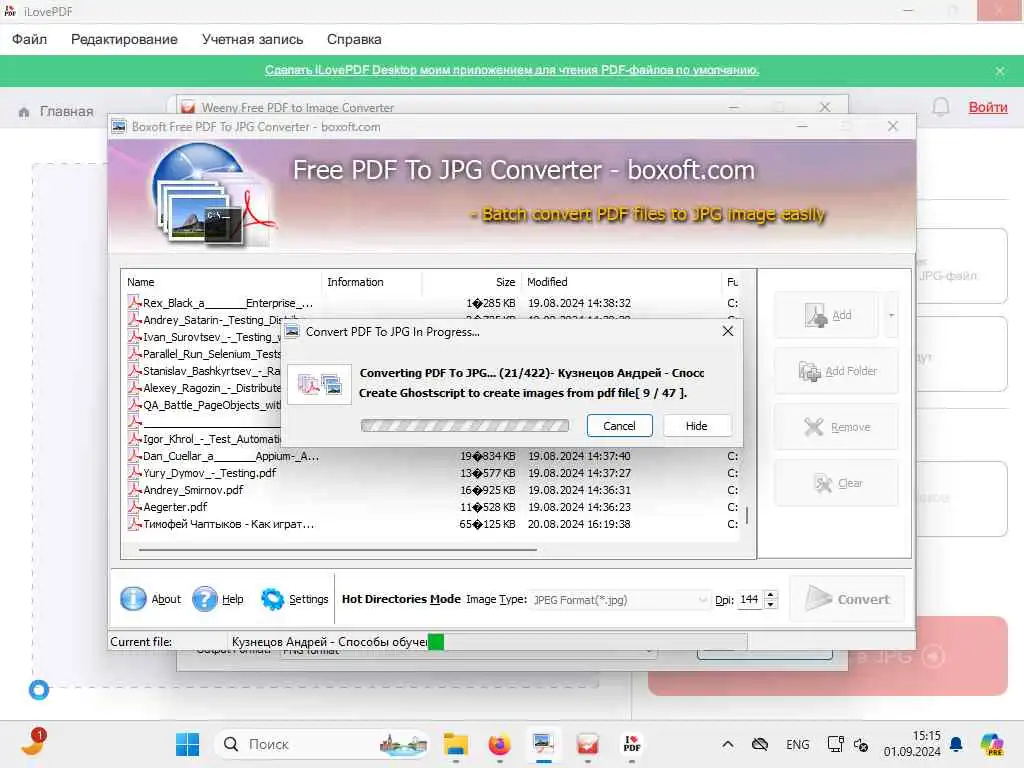1024x768 pixels.
Task: Close the Convert PDF To JPG dialog
Action: [728, 331]
